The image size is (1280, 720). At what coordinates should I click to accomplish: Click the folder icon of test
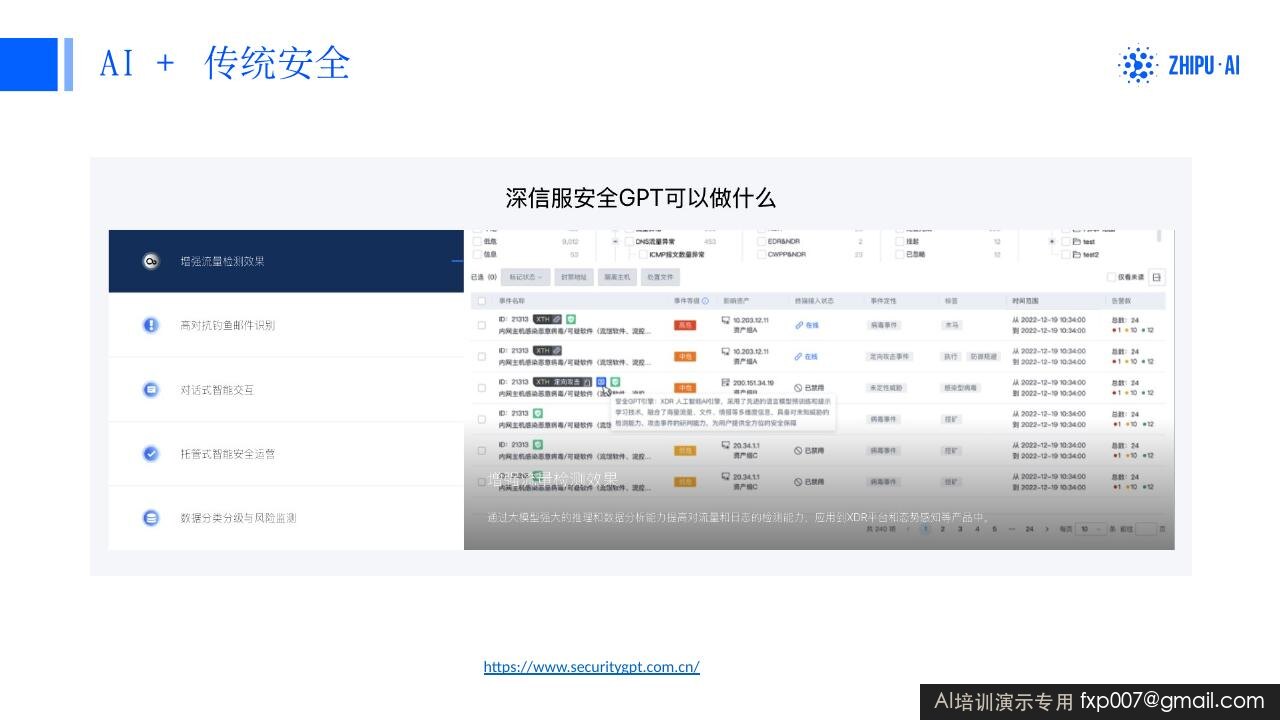coord(1077,242)
